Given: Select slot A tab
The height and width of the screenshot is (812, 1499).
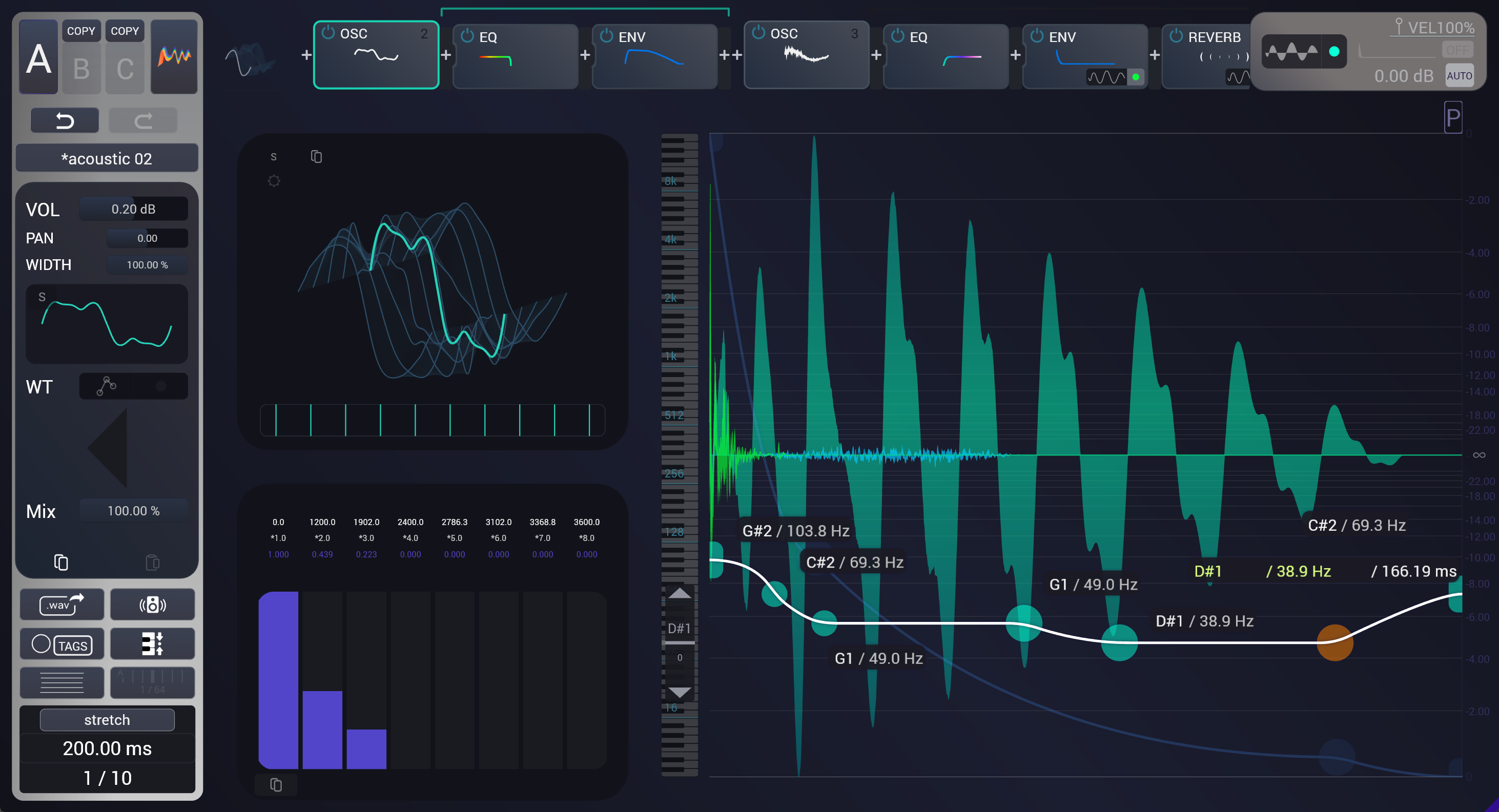Looking at the screenshot, I should (x=38, y=57).
